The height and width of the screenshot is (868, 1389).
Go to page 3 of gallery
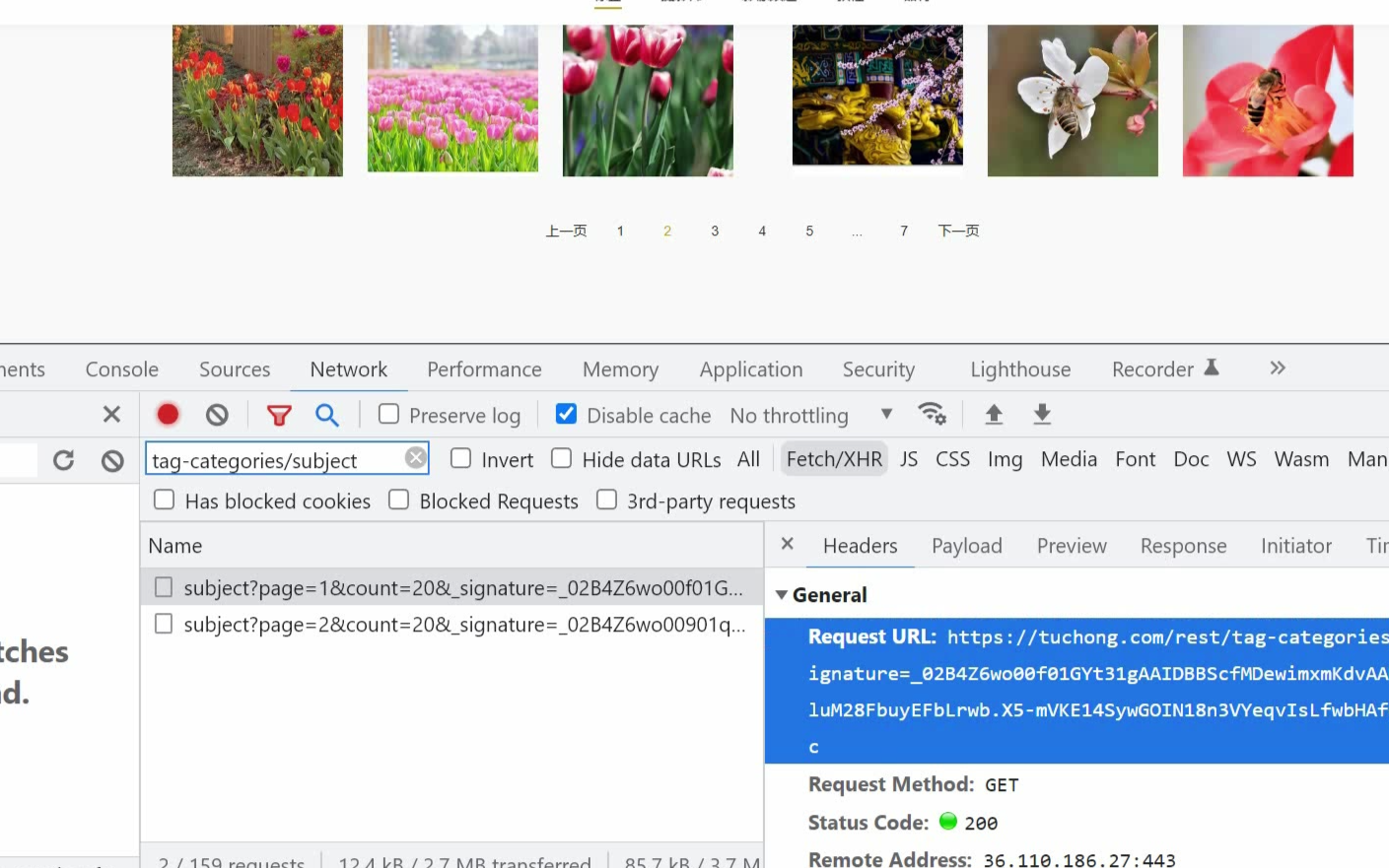[715, 232]
